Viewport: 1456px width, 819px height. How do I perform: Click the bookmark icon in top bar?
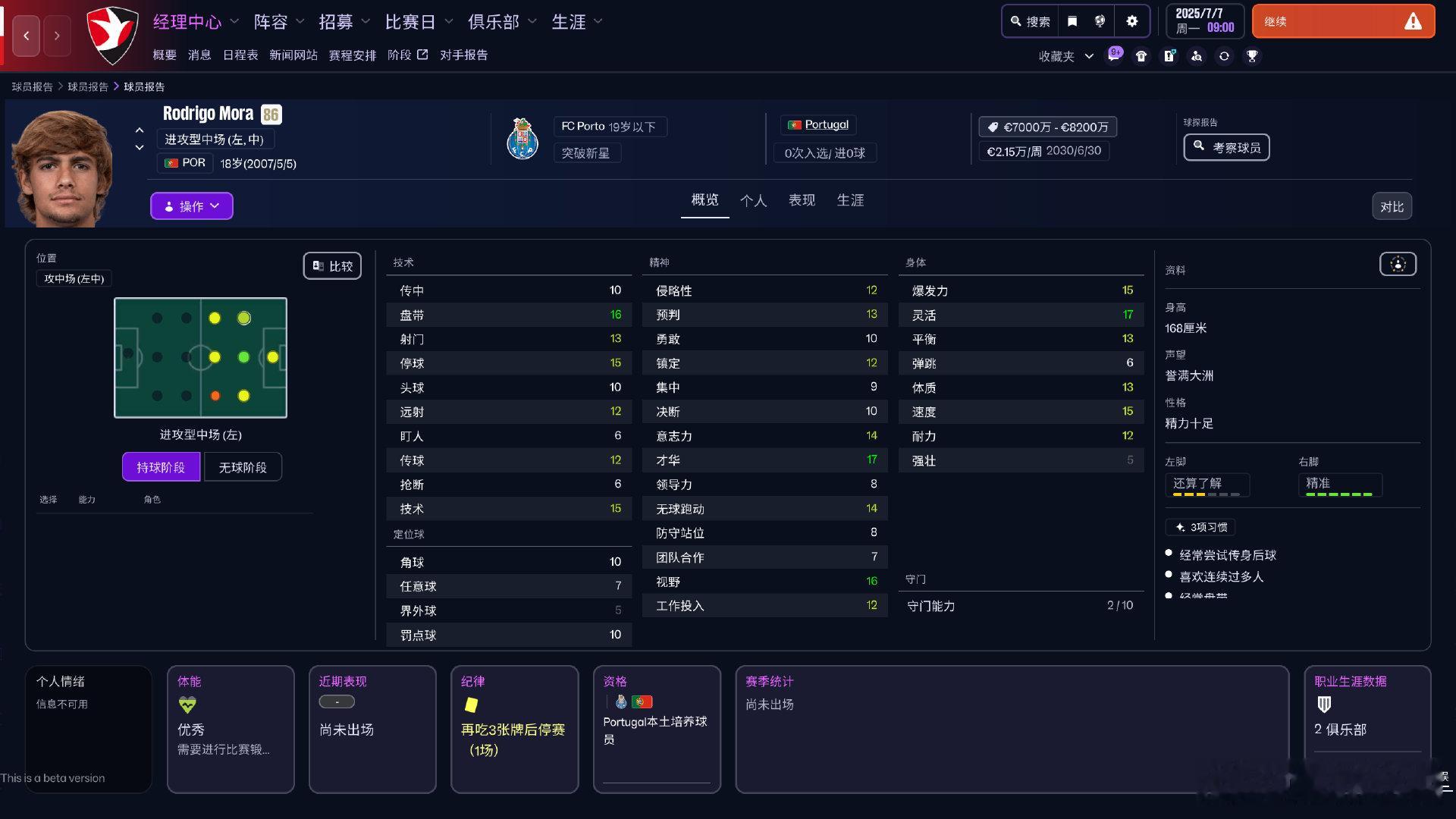1072,21
